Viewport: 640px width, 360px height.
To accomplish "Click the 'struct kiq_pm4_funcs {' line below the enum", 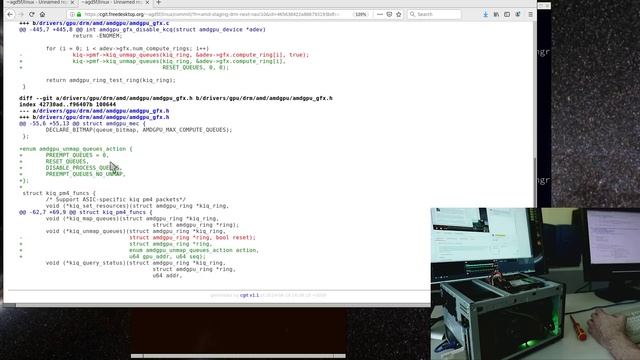I will [x=59, y=193].
